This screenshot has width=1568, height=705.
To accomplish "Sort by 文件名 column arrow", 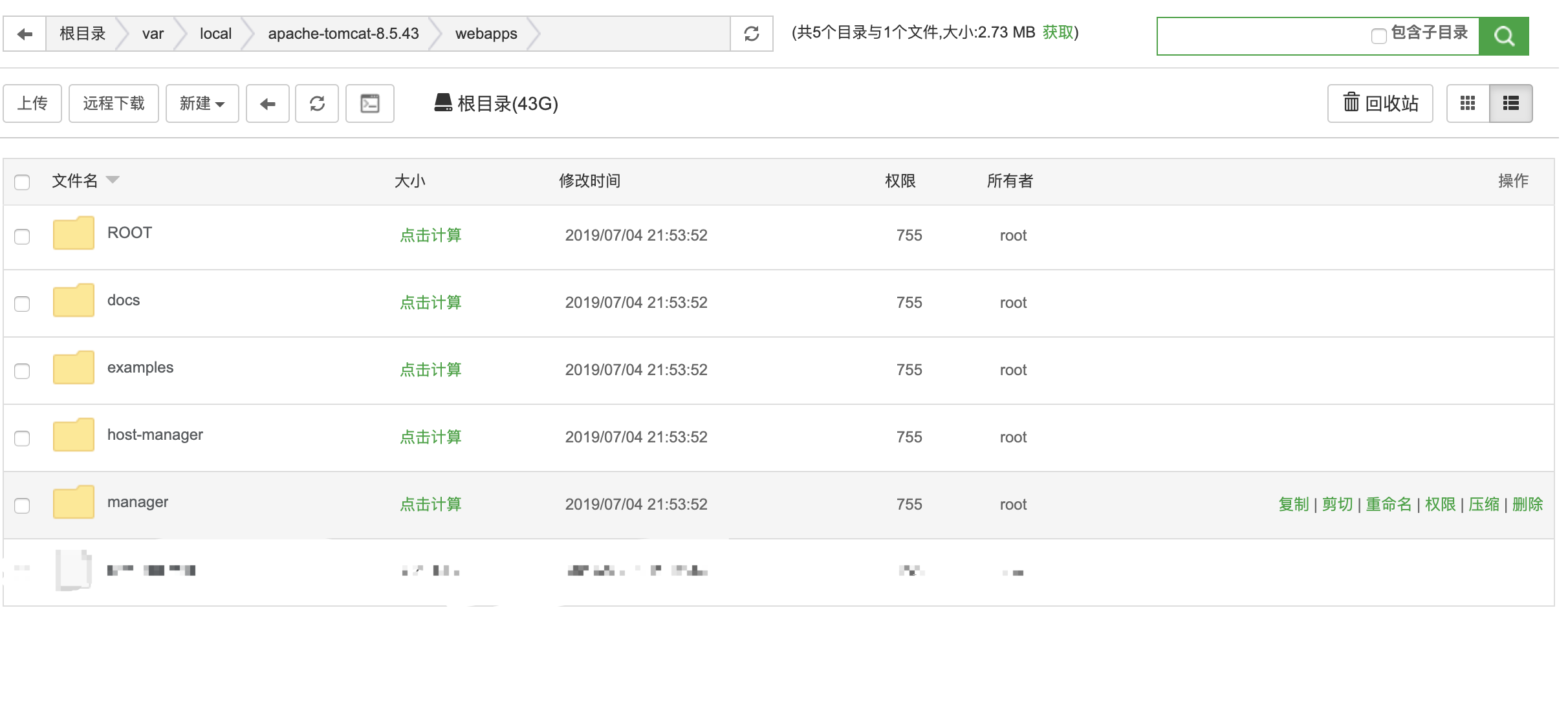I will click(x=113, y=180).
